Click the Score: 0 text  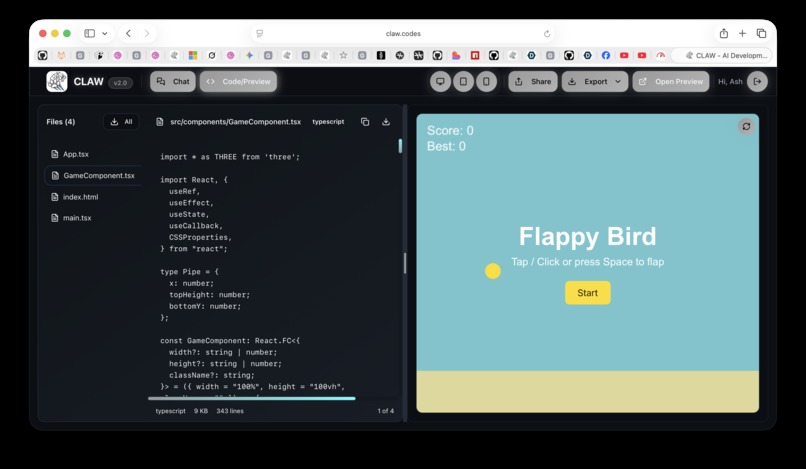click(450, 131)
